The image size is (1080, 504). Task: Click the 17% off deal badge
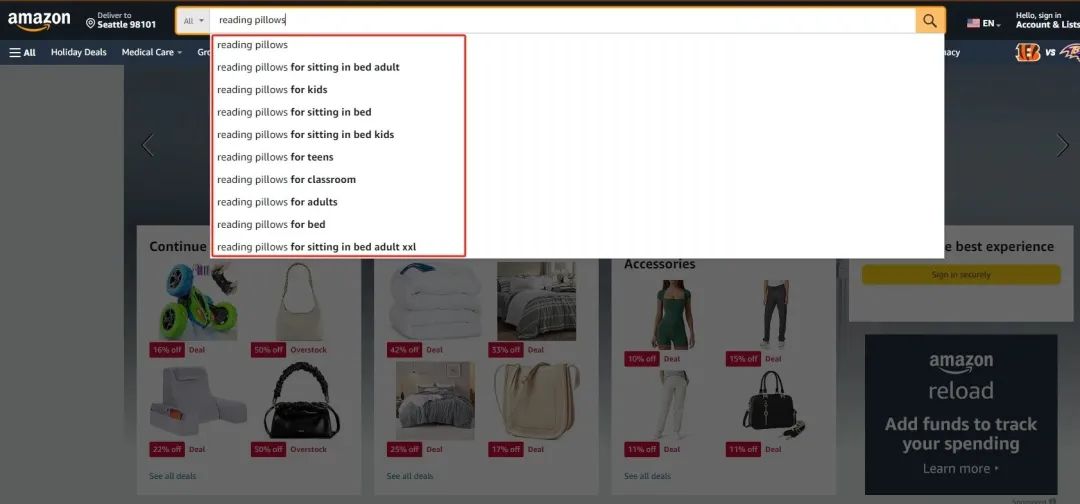tap(506, 450)
